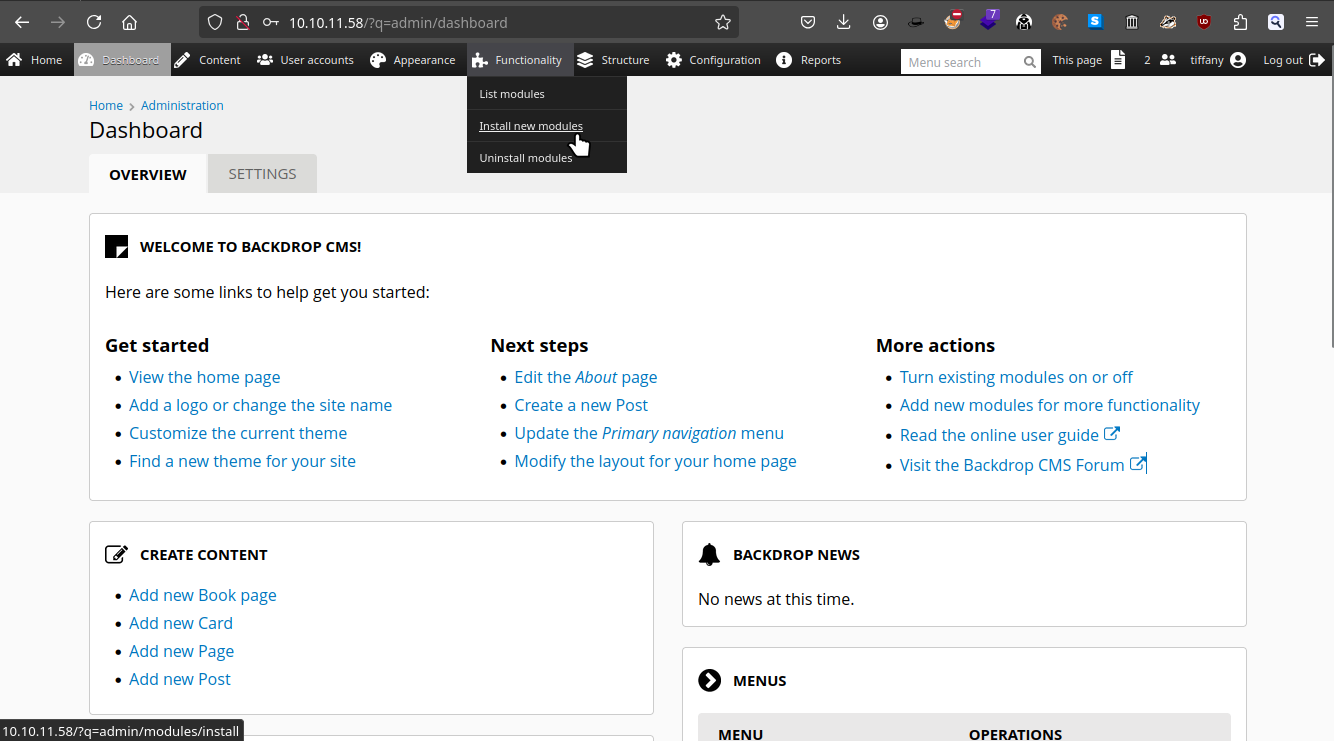
Task: Visit the Backdrop CMS Forum link
Action: point(1022,465)
